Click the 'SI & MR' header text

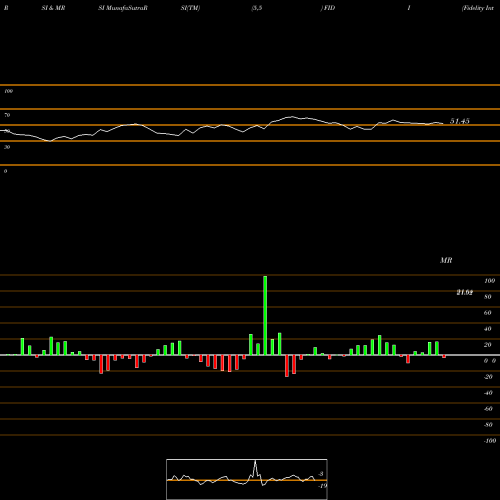tap(53, 8)
